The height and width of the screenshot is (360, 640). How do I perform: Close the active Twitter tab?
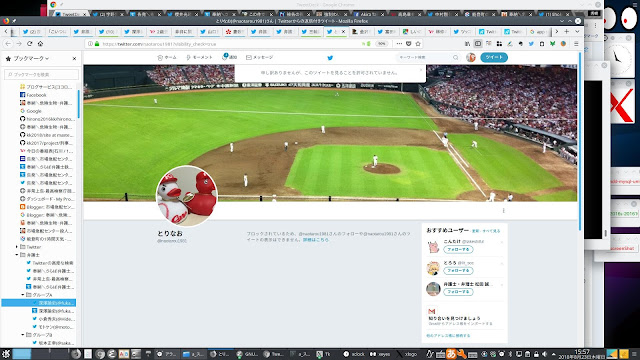pos(343,31)
